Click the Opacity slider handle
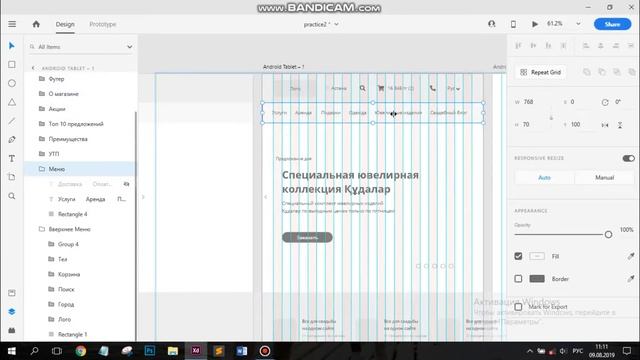 (x=608, y=234)
